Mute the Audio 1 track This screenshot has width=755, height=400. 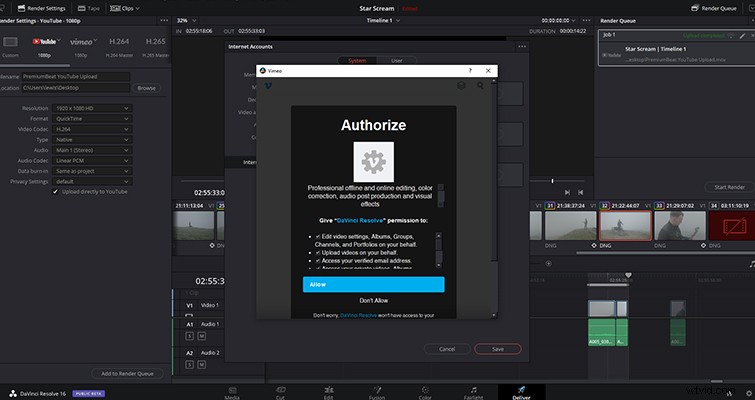point(202,336)
